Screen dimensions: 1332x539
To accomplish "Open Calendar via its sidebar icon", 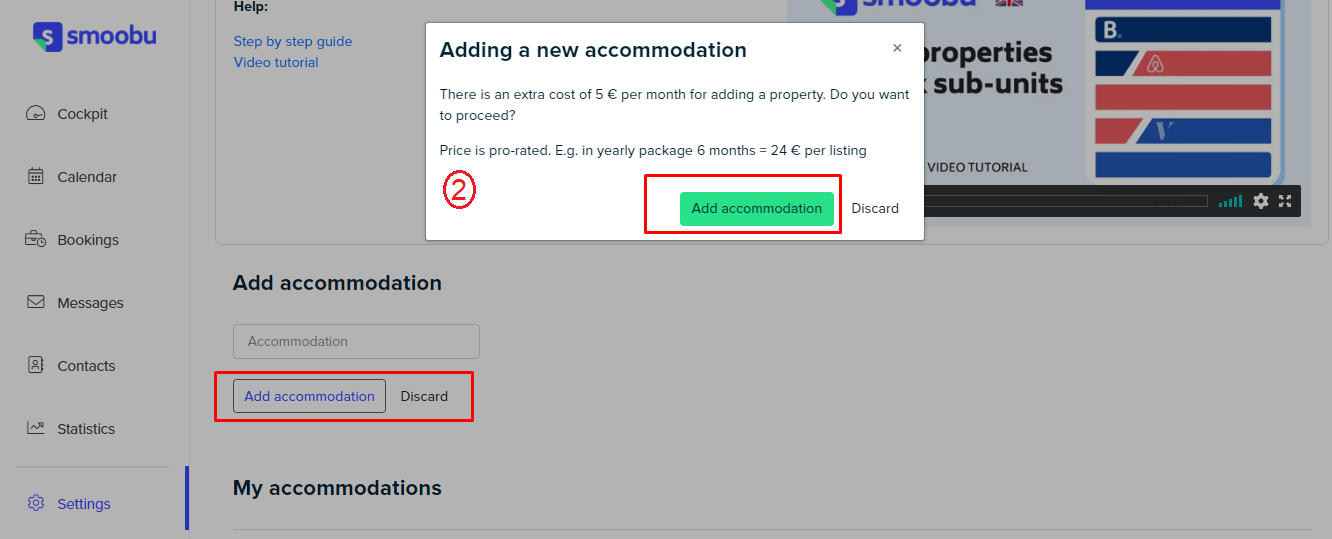I will pos(36,176).
